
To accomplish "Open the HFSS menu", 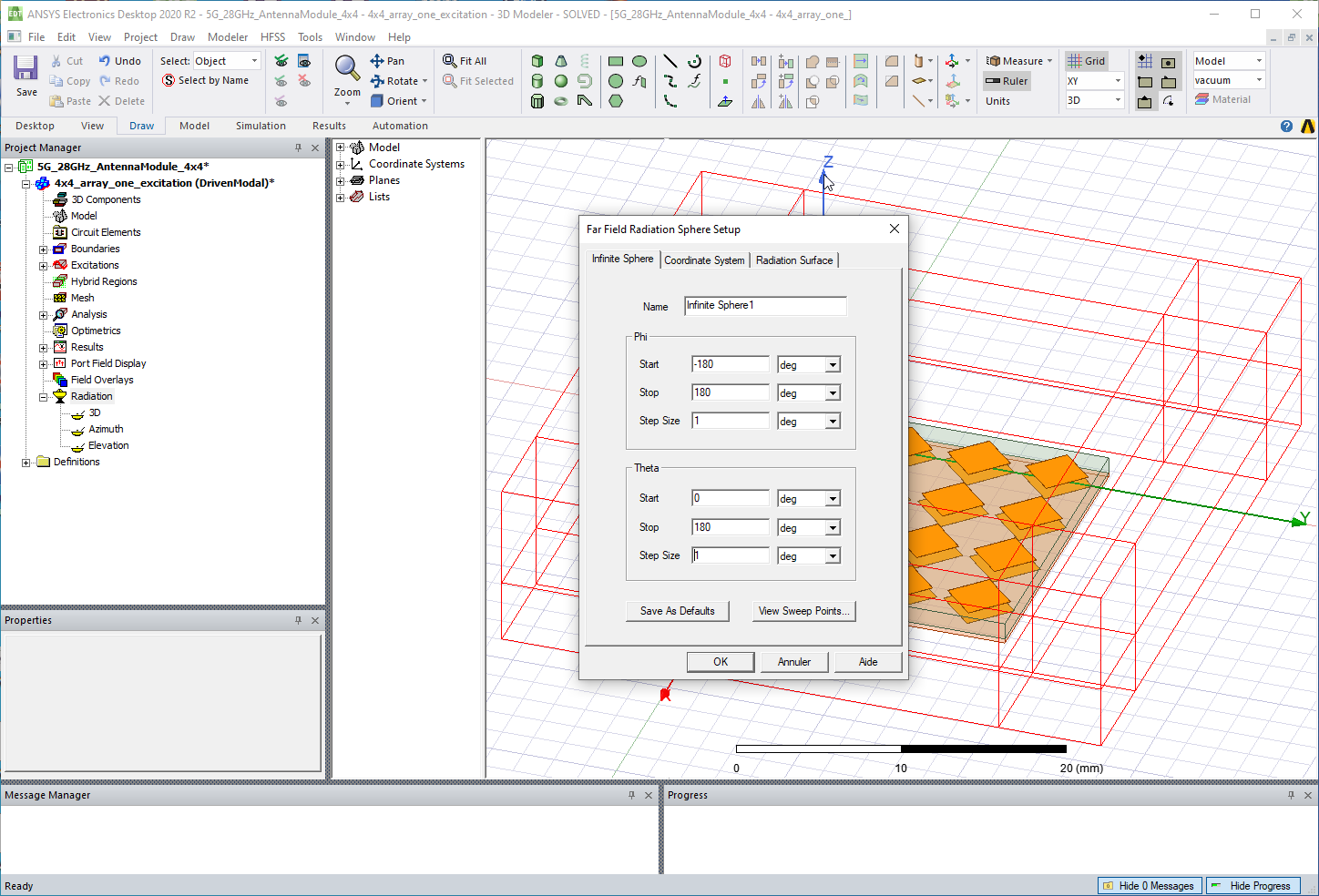I will 272,37.
